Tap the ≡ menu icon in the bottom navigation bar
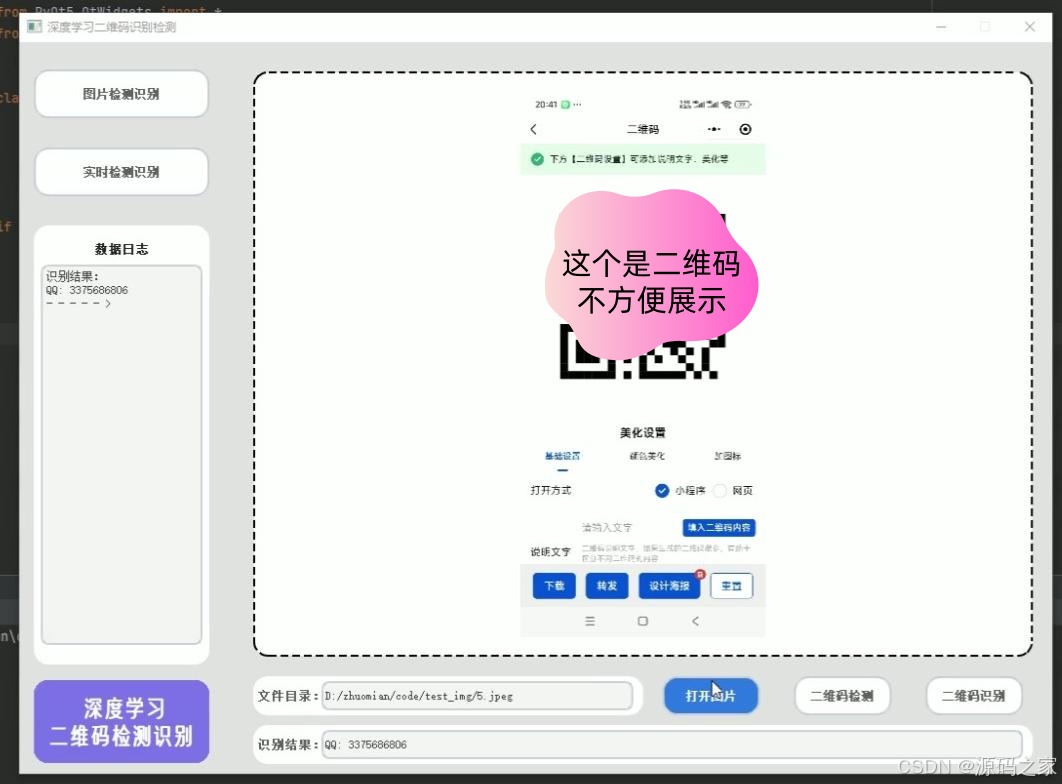 click(590, 620)
